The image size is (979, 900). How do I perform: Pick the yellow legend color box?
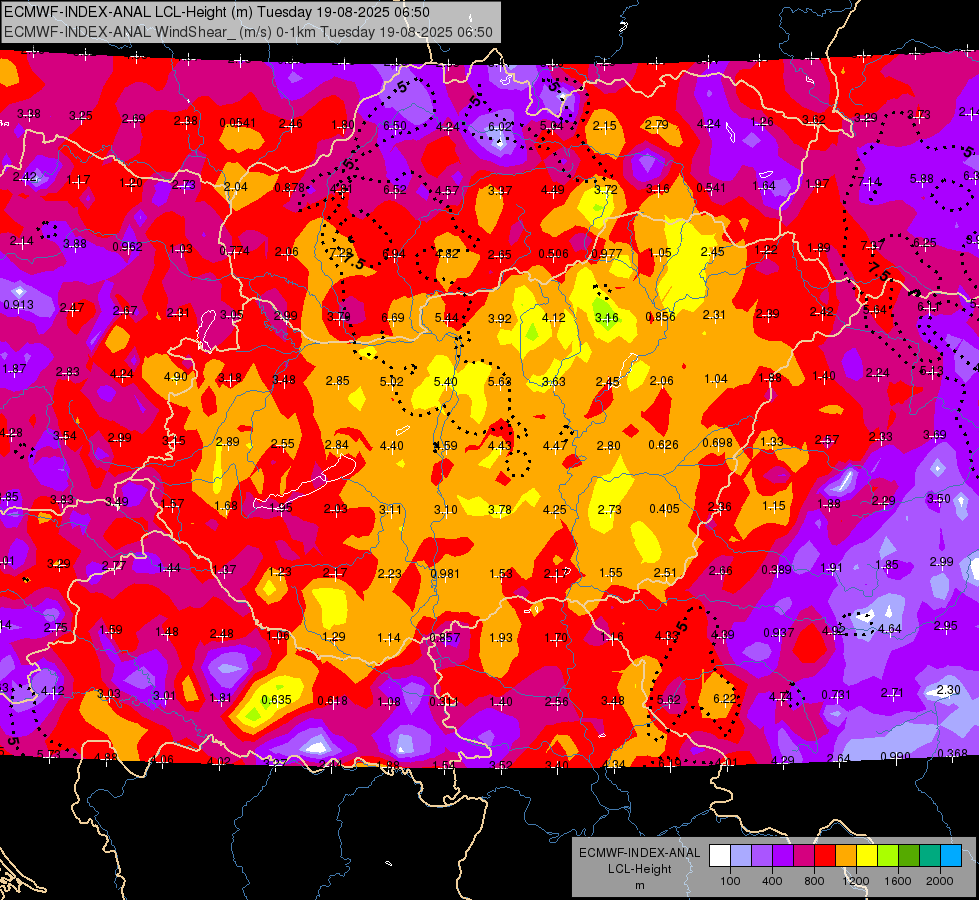[867, 856]
